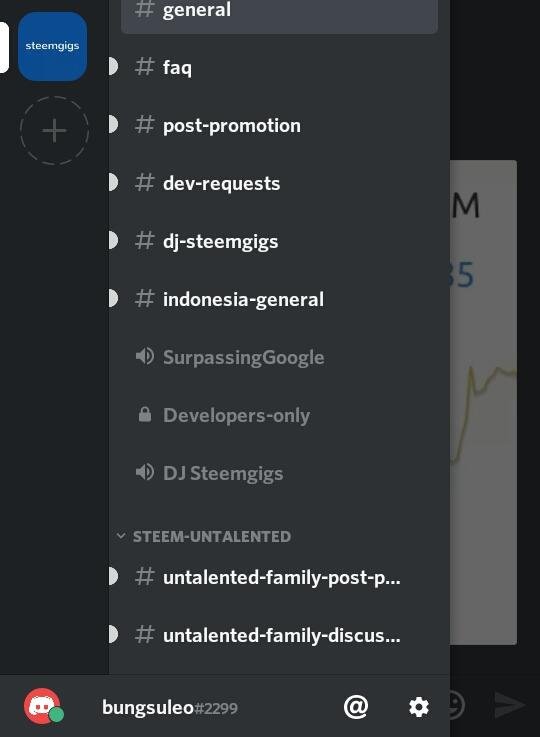This screenshot has width=540, height=737.
Task: Go to the indonesia-general channel
Action: [279, 299]
